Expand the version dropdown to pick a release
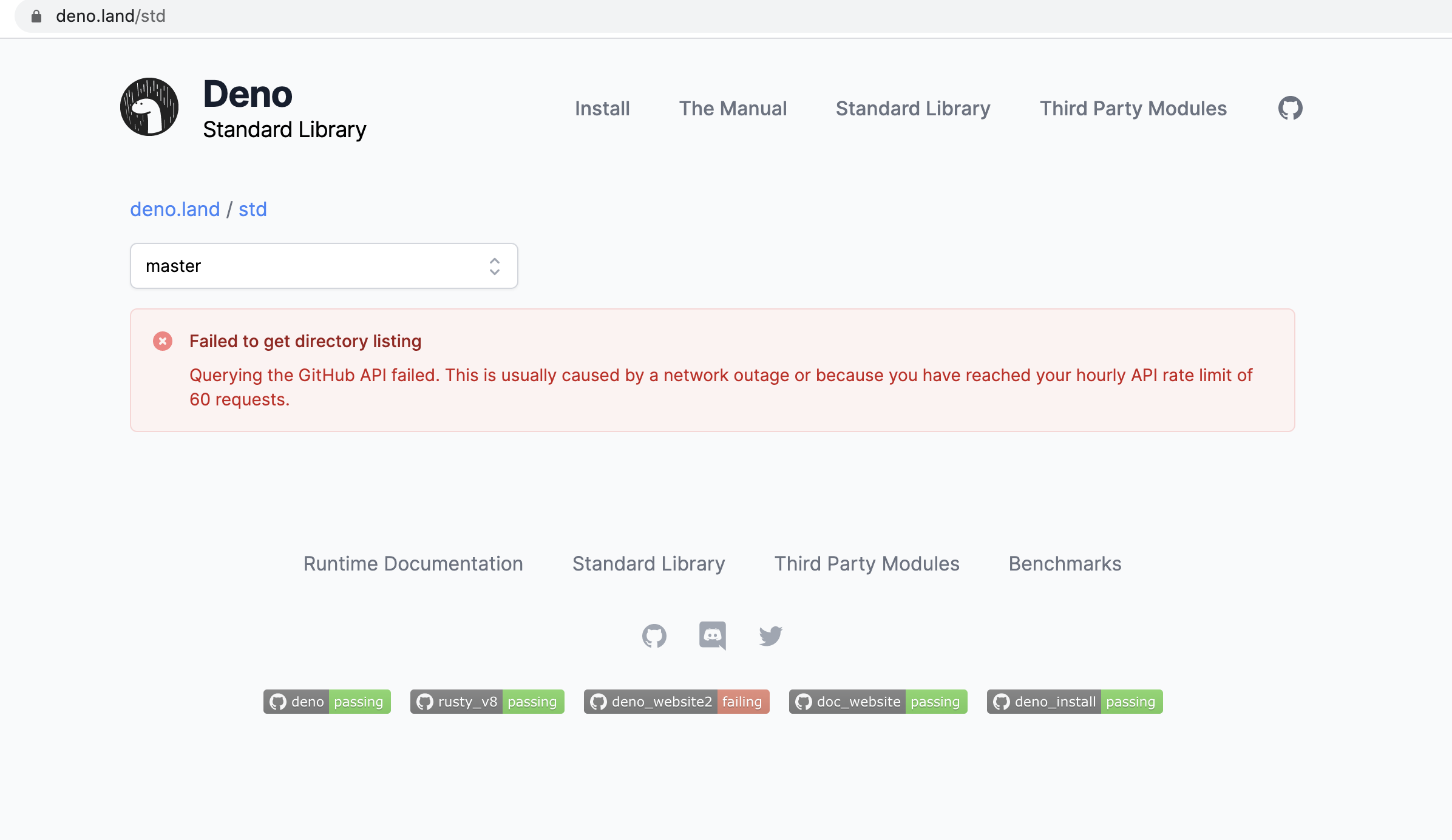1452x840 pixels. point(324,265)
